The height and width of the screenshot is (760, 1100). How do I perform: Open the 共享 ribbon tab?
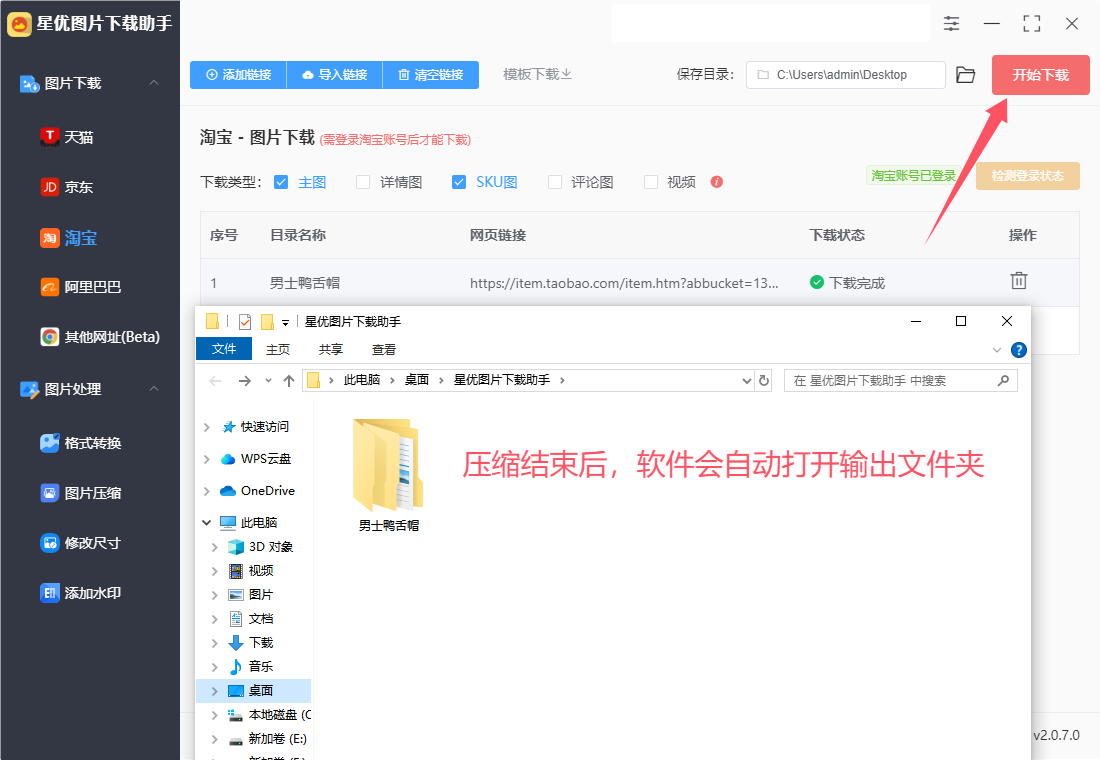330,349
